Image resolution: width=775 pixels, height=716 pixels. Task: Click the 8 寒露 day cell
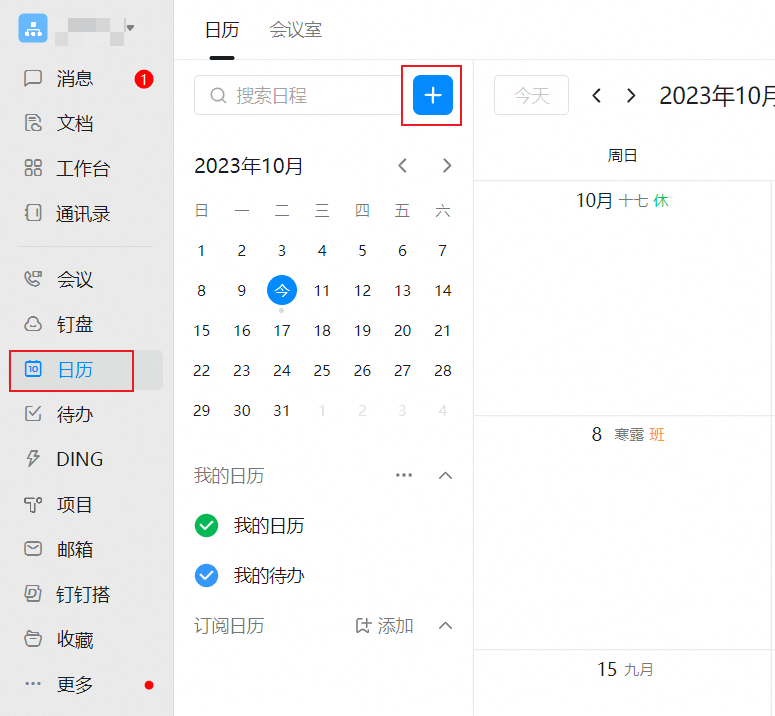tap(623, 532)
